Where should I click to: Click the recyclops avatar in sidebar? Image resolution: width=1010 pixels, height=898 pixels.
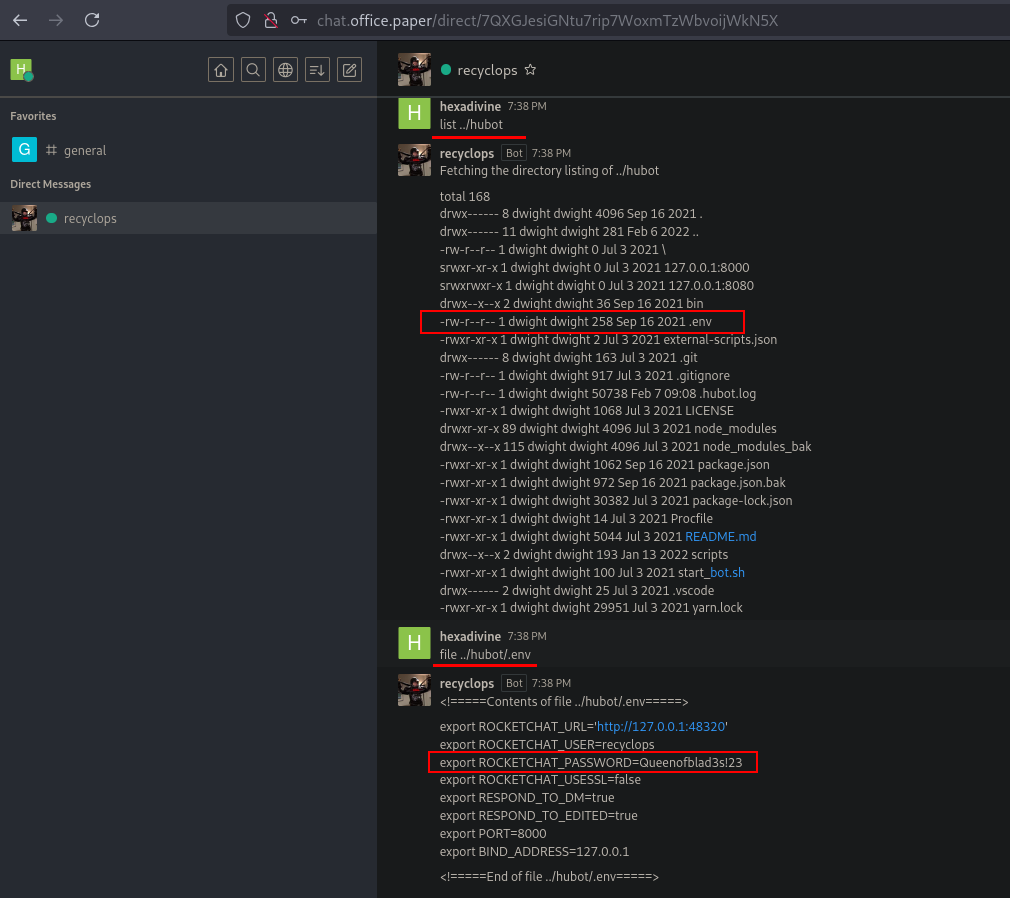(24, 218)
